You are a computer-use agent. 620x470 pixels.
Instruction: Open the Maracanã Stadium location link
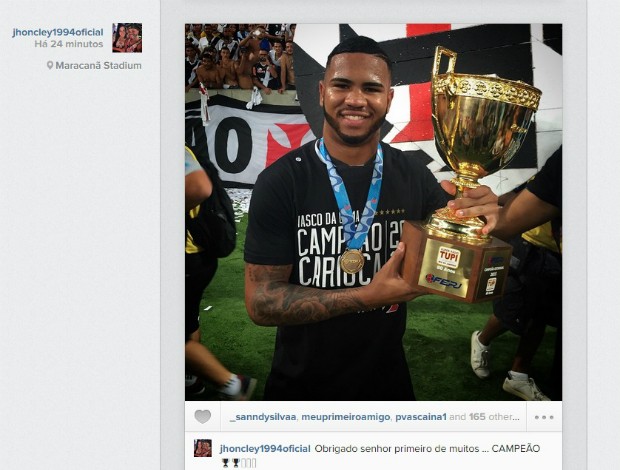[x=98, y=66]
